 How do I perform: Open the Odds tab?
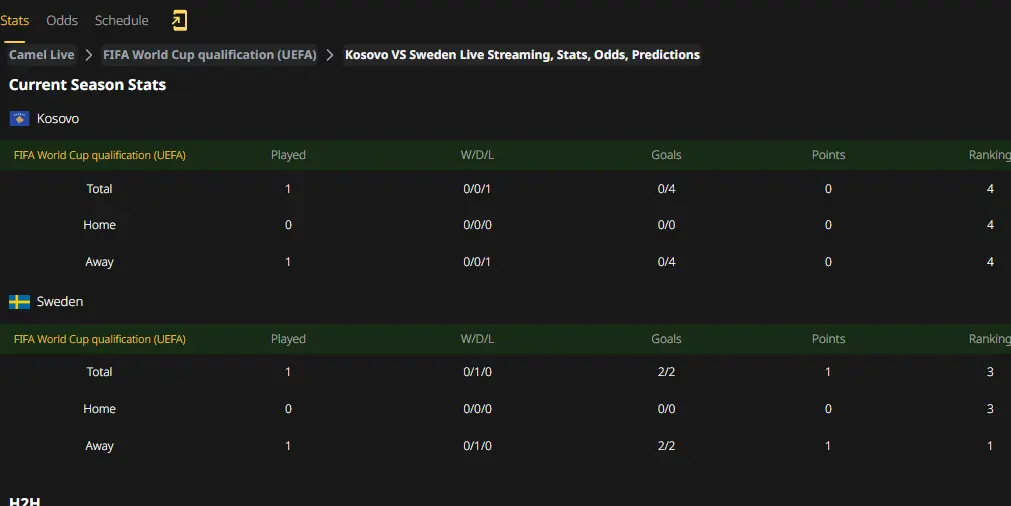click(62, 21)
